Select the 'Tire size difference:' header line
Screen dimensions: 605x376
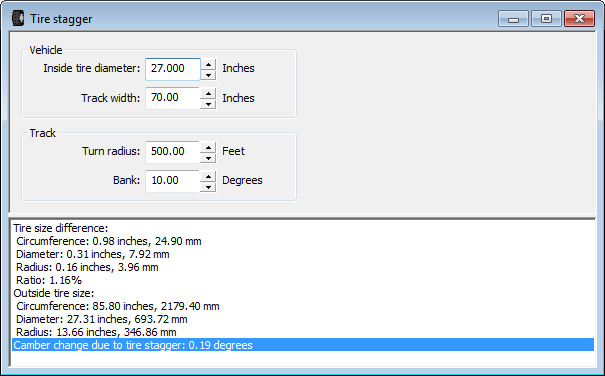point(303,228)
